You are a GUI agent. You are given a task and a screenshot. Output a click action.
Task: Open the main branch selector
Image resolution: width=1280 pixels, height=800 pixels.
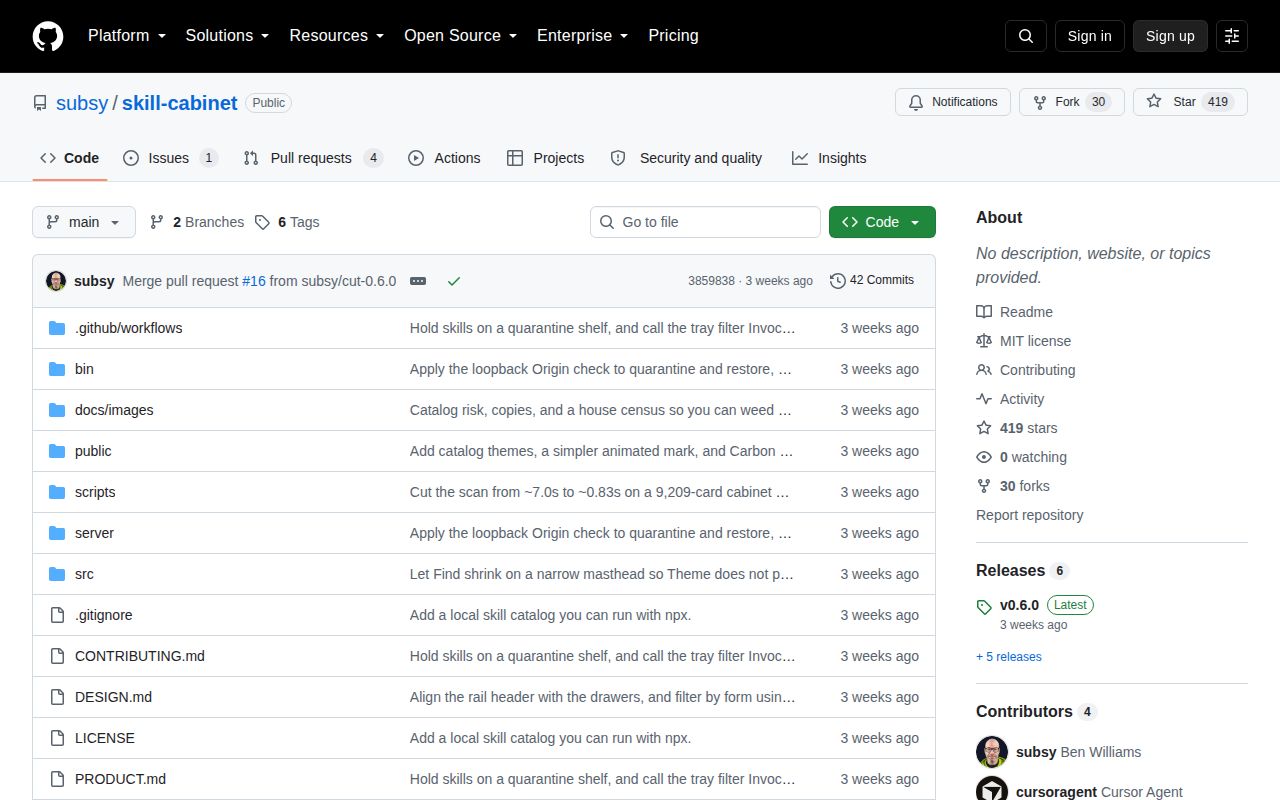[x=84, y=222]
